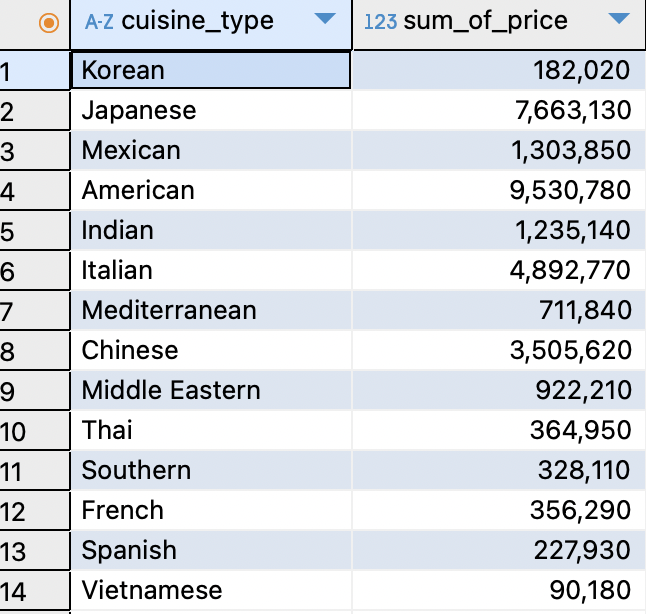Select row 12 via its row number header

pyautogui.click(x=35, y=510)
